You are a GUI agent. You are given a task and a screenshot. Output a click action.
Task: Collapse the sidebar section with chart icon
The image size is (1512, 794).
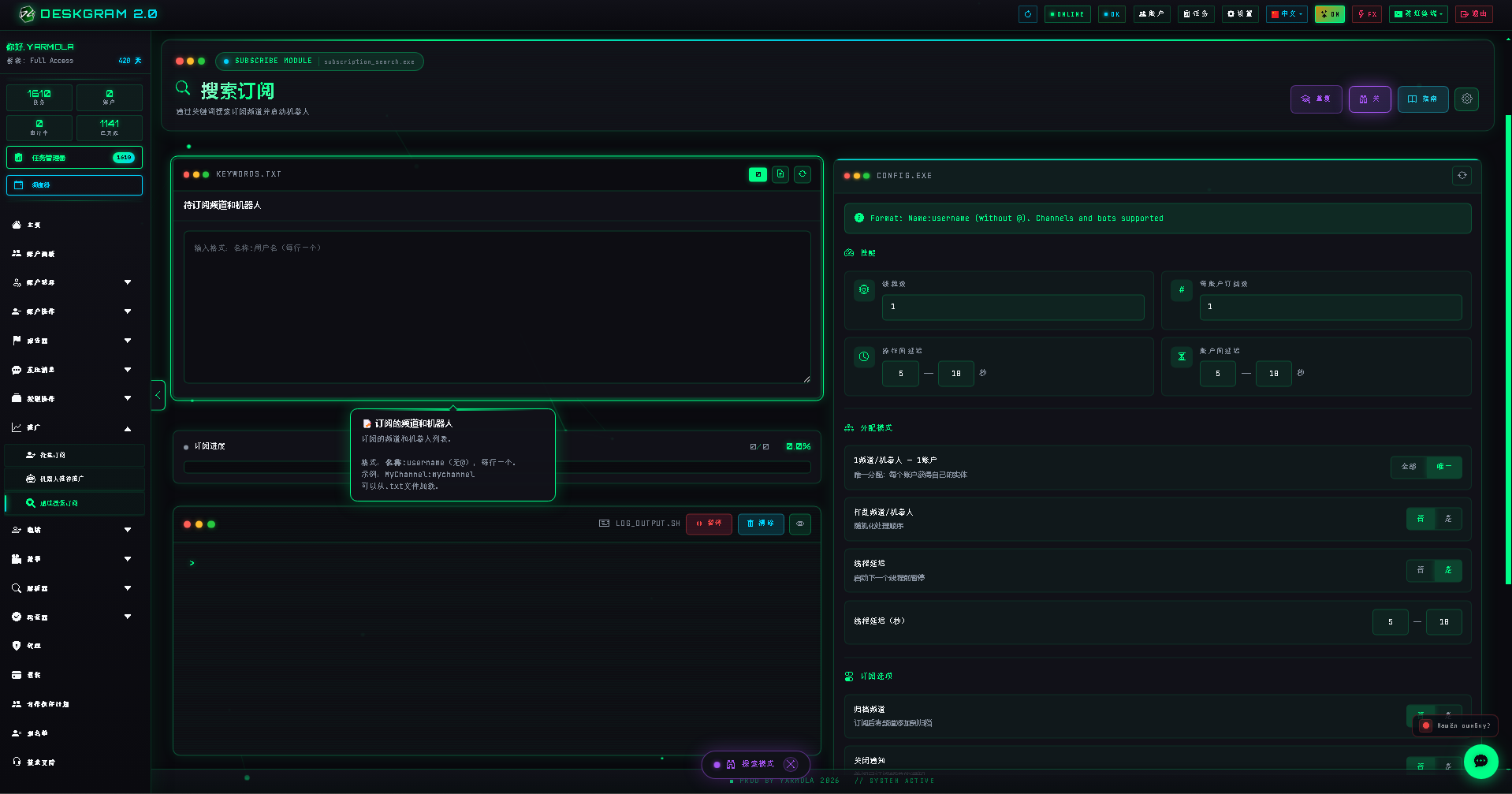click(75, 428)
